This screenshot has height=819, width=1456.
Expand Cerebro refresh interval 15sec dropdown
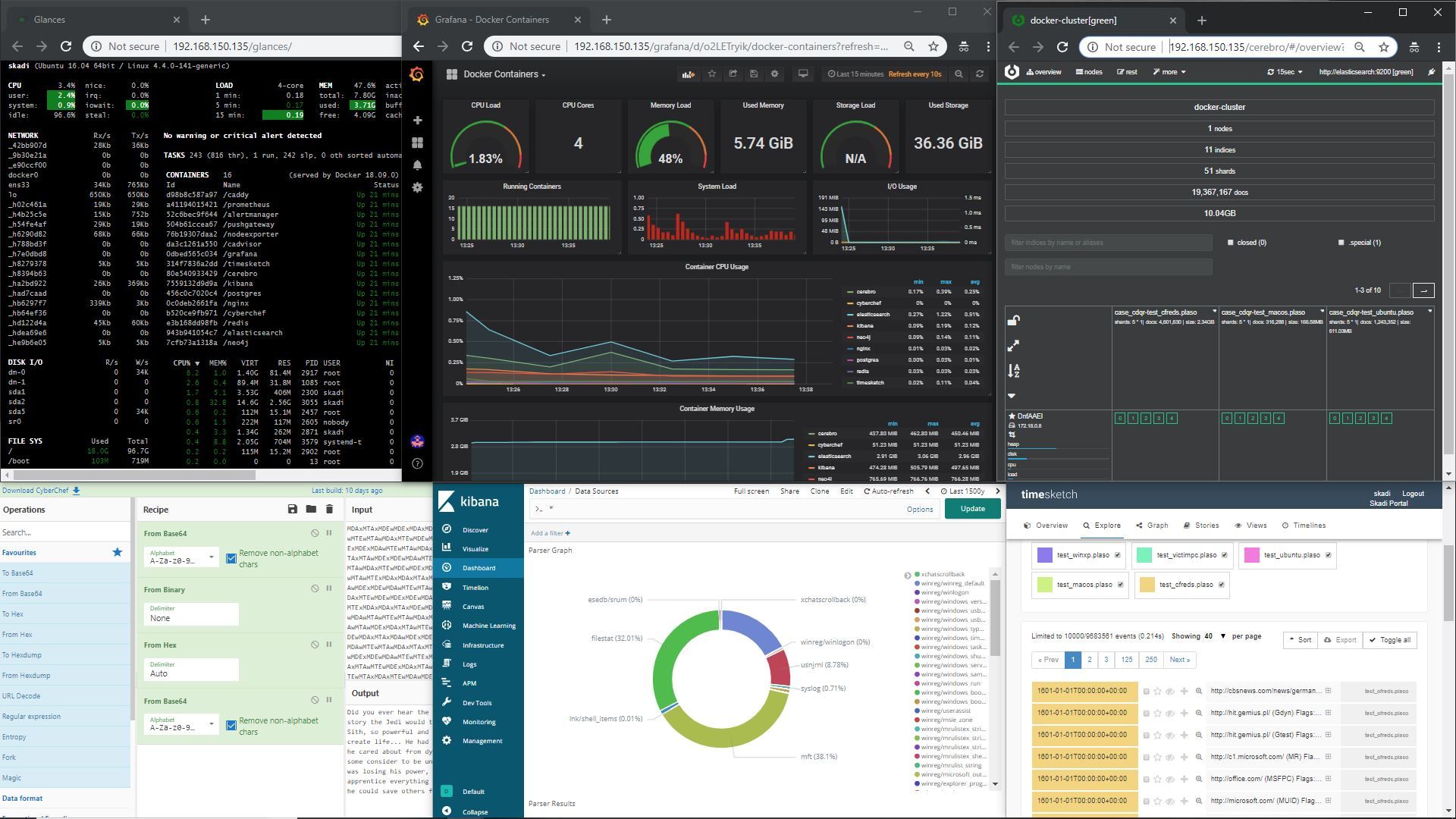click(1285, 72)
